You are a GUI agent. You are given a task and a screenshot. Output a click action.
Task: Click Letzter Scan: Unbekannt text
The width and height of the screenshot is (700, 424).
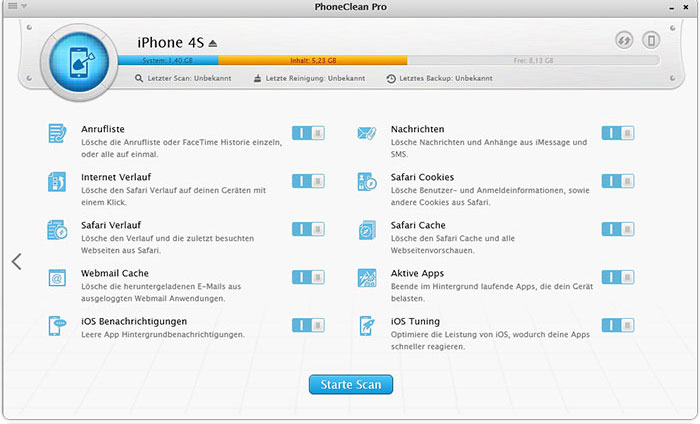[x=189, y=78]
